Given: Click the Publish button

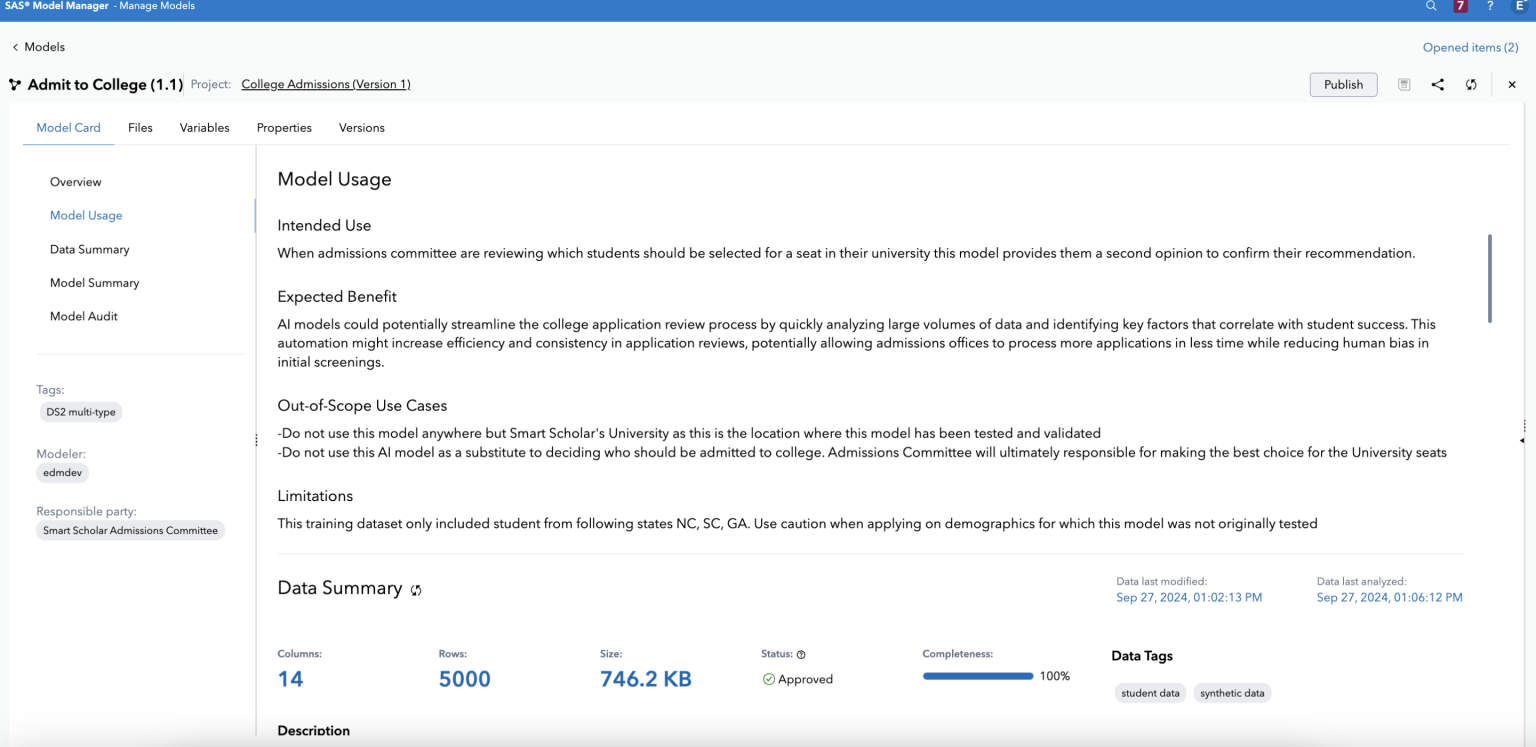Looking at the screenshot, I should pos(1343,85).
